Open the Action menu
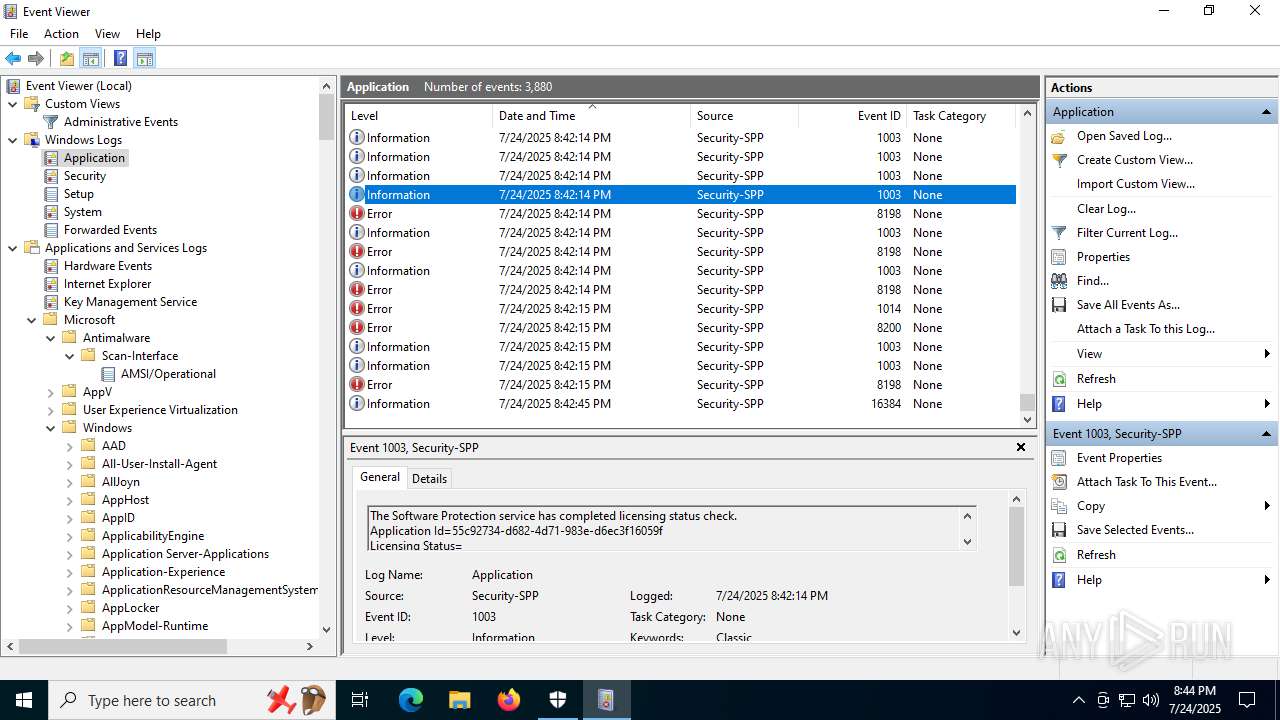 click(61, 34)
